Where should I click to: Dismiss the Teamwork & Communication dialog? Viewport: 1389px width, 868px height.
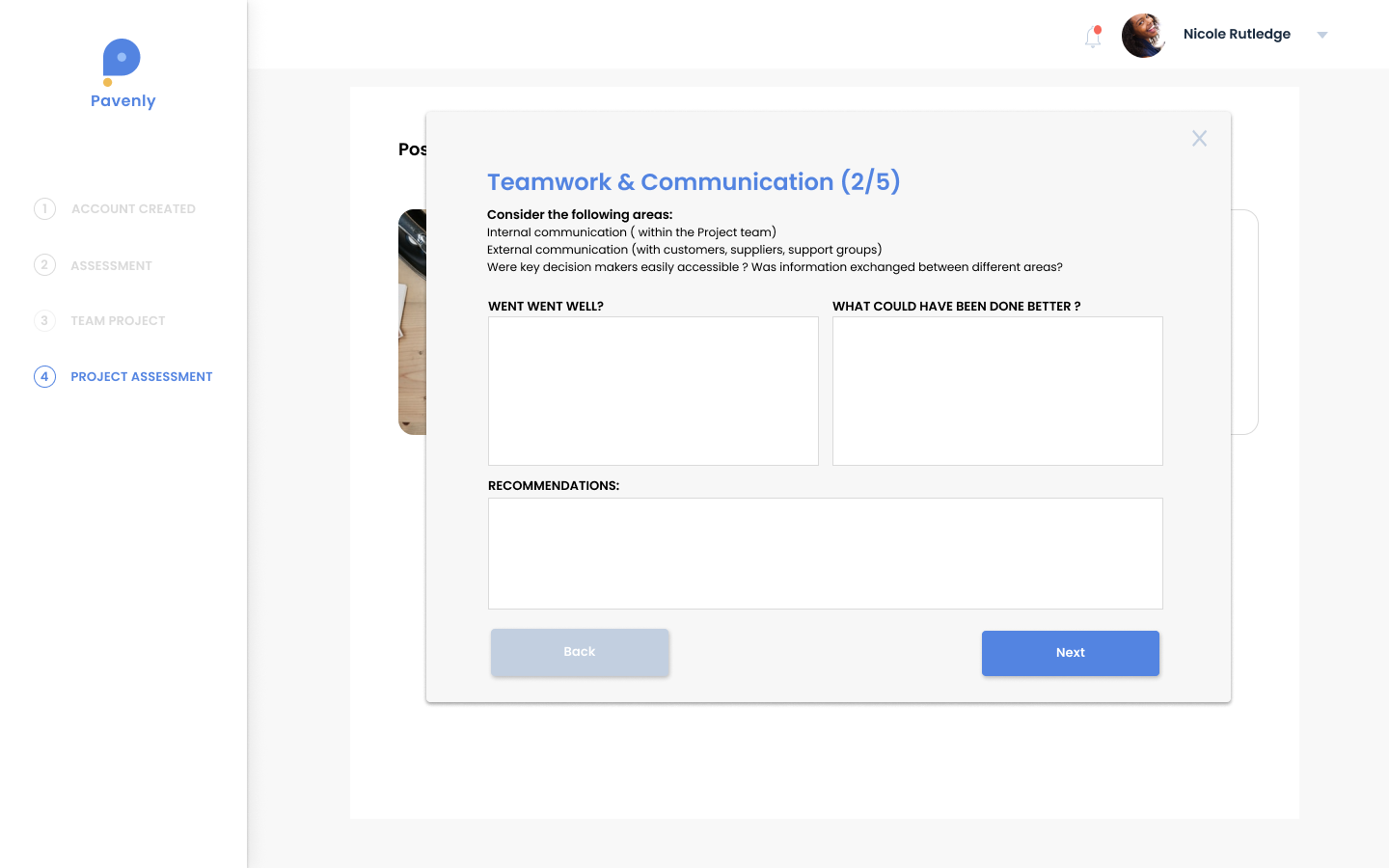(x=1199, y=138)
